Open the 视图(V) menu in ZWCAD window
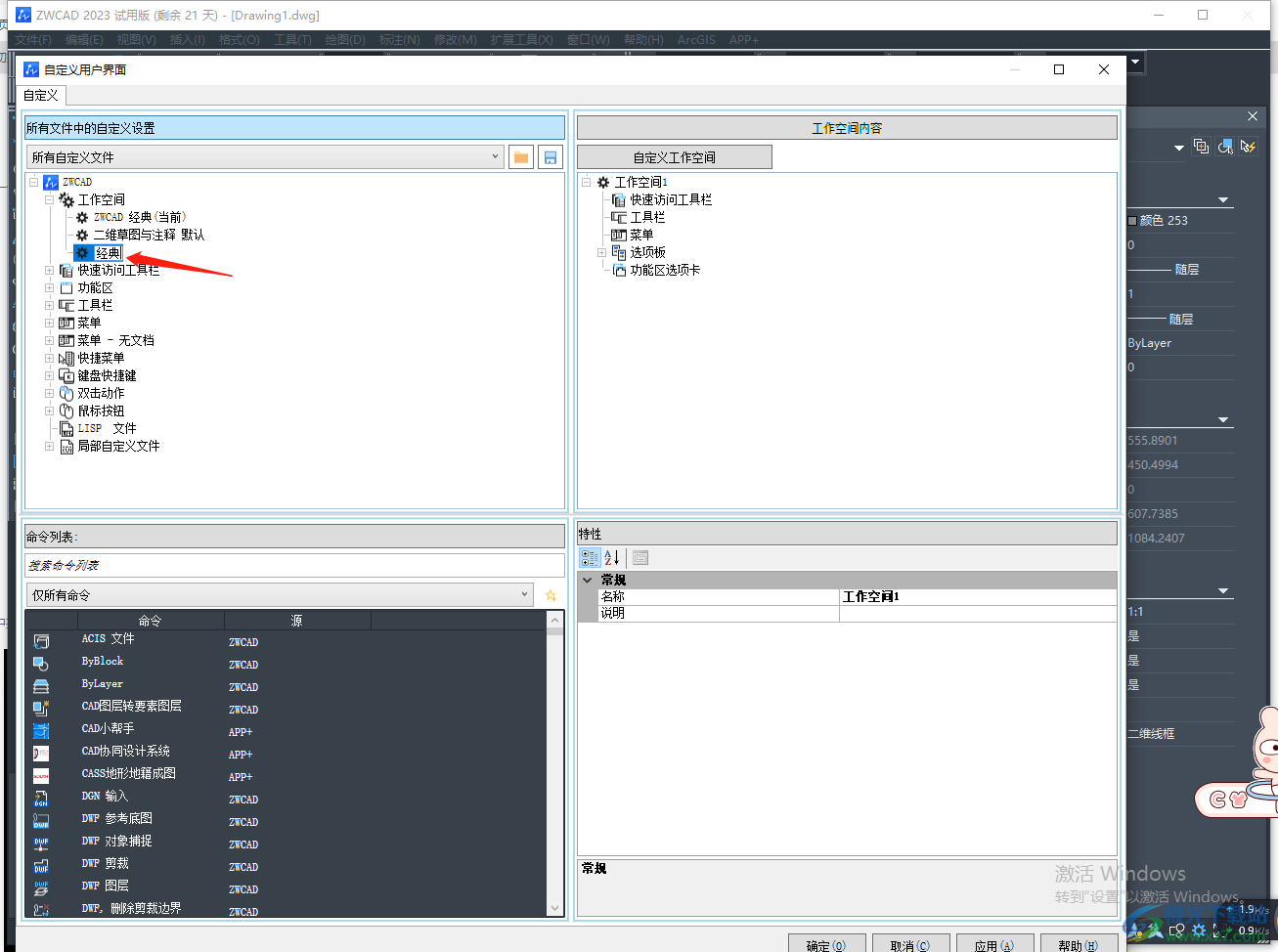The width and height of the screenshot is (1278, 952). pos(136,40)
